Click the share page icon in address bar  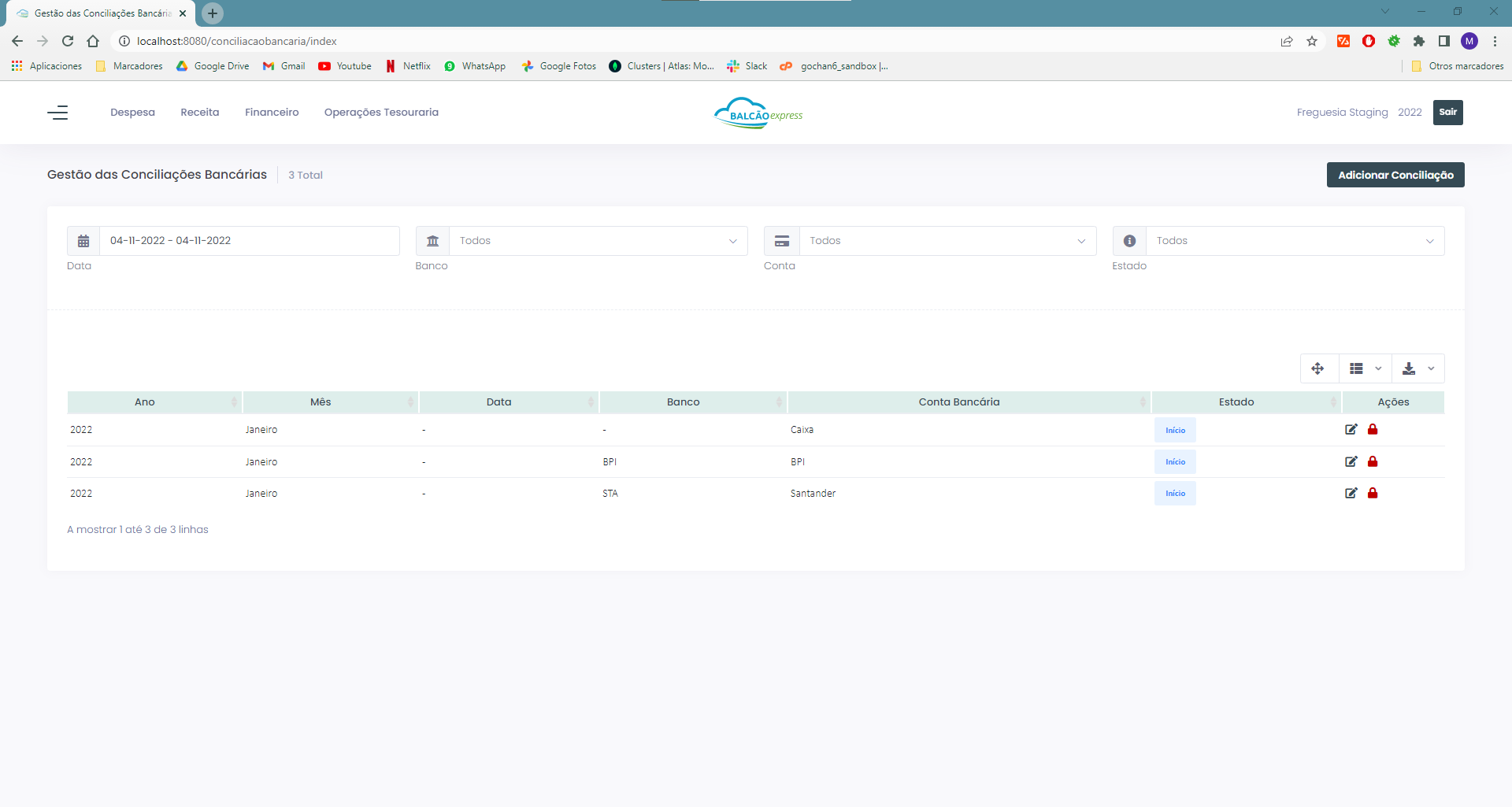tap(1287, 41)
